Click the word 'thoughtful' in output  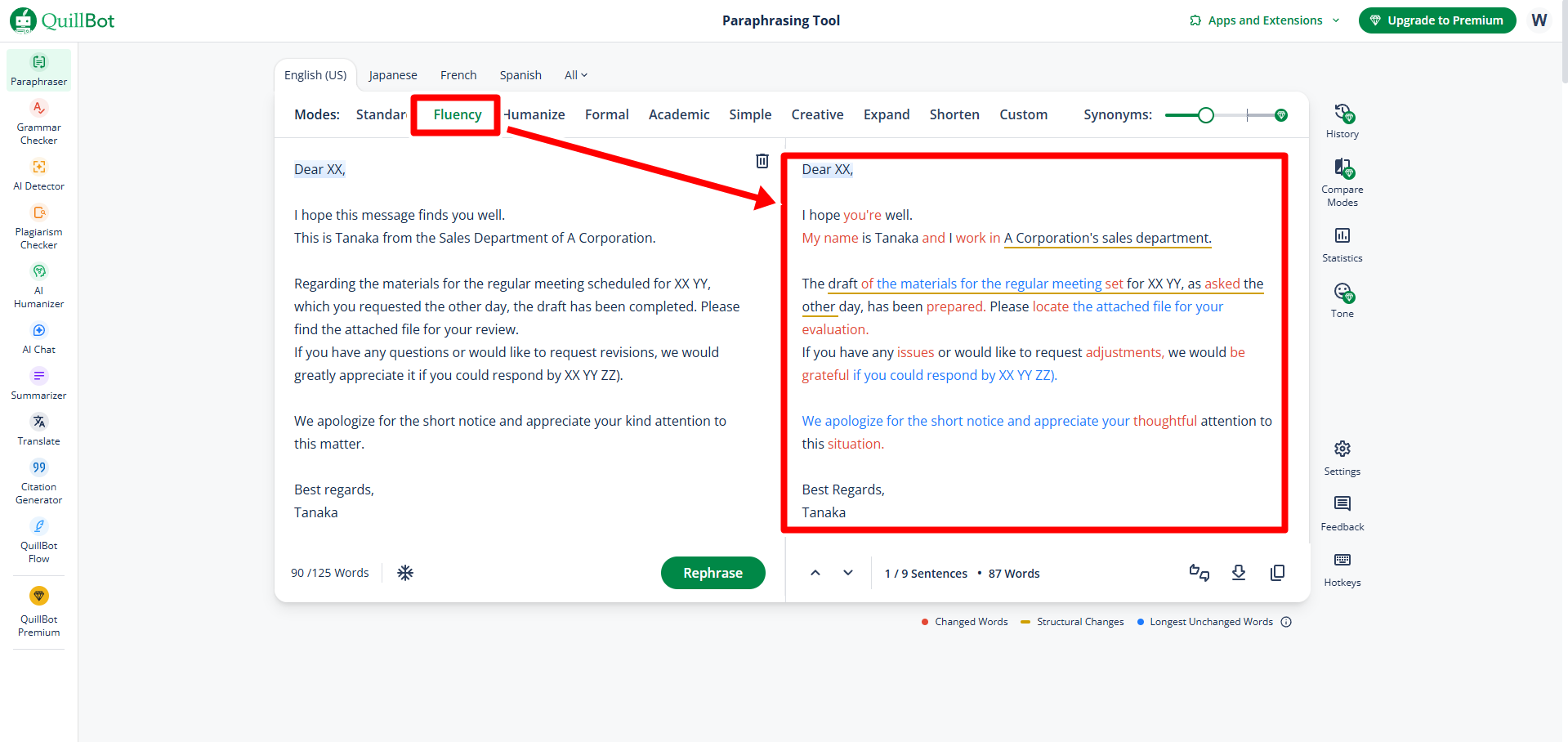point(1164,421)
